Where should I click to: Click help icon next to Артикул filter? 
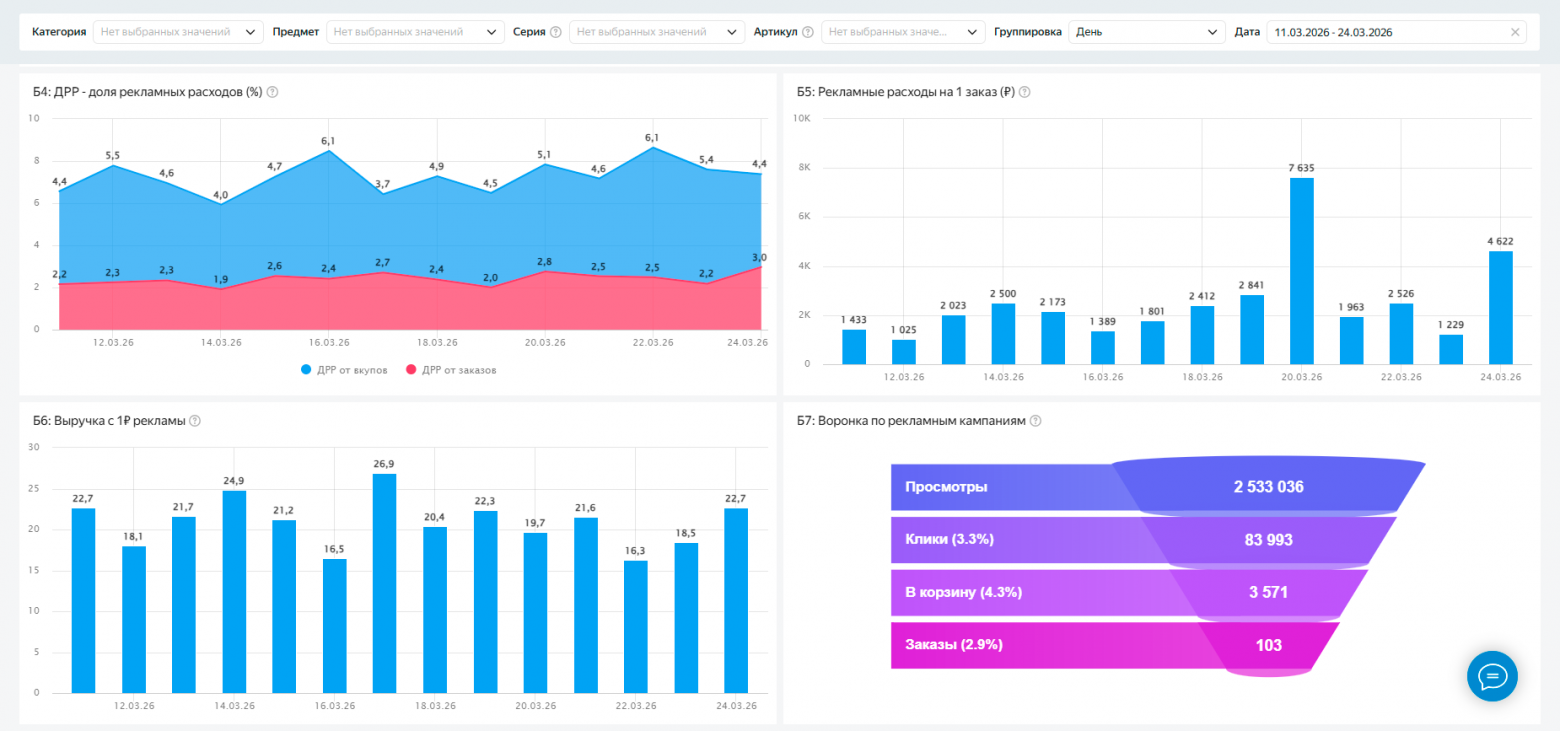point(808,31)
